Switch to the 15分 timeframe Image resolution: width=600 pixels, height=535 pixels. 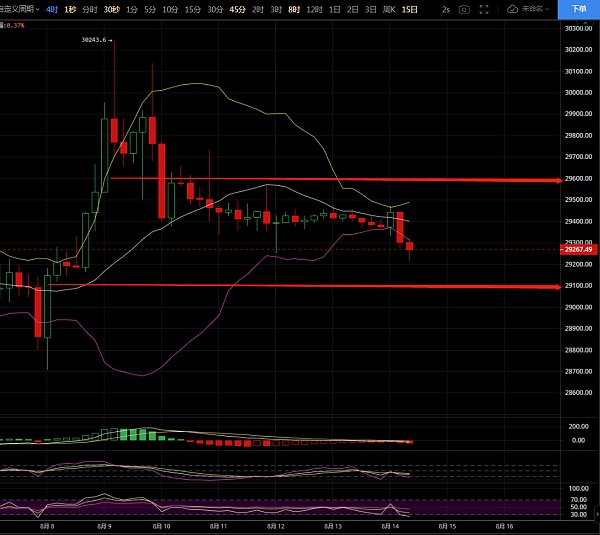192,10
